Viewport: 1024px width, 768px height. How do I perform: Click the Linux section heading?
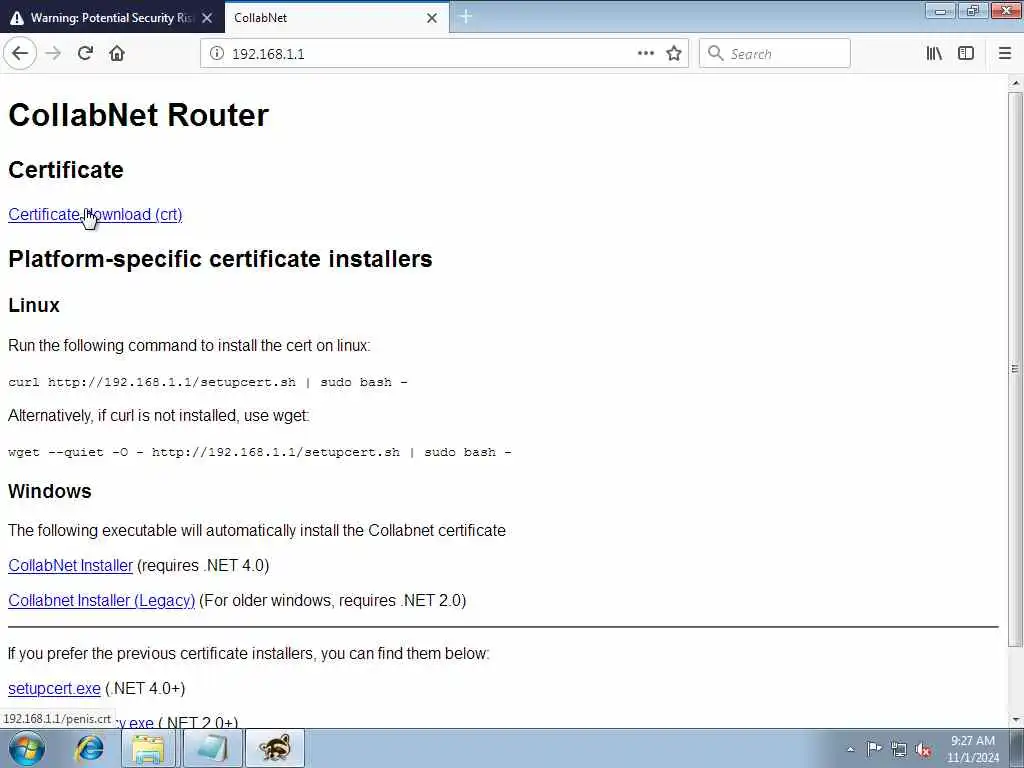pos(34,305)
